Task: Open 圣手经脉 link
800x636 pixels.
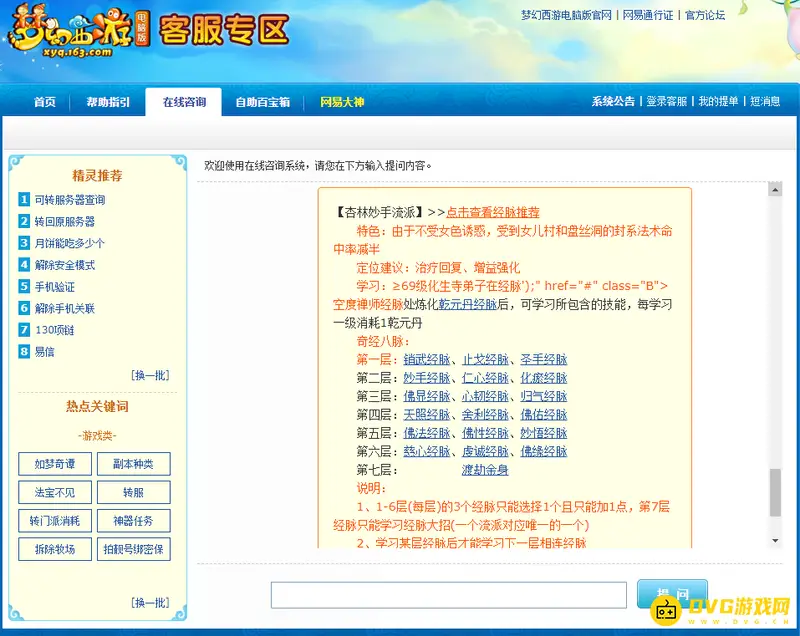Action: coord(544,360)
